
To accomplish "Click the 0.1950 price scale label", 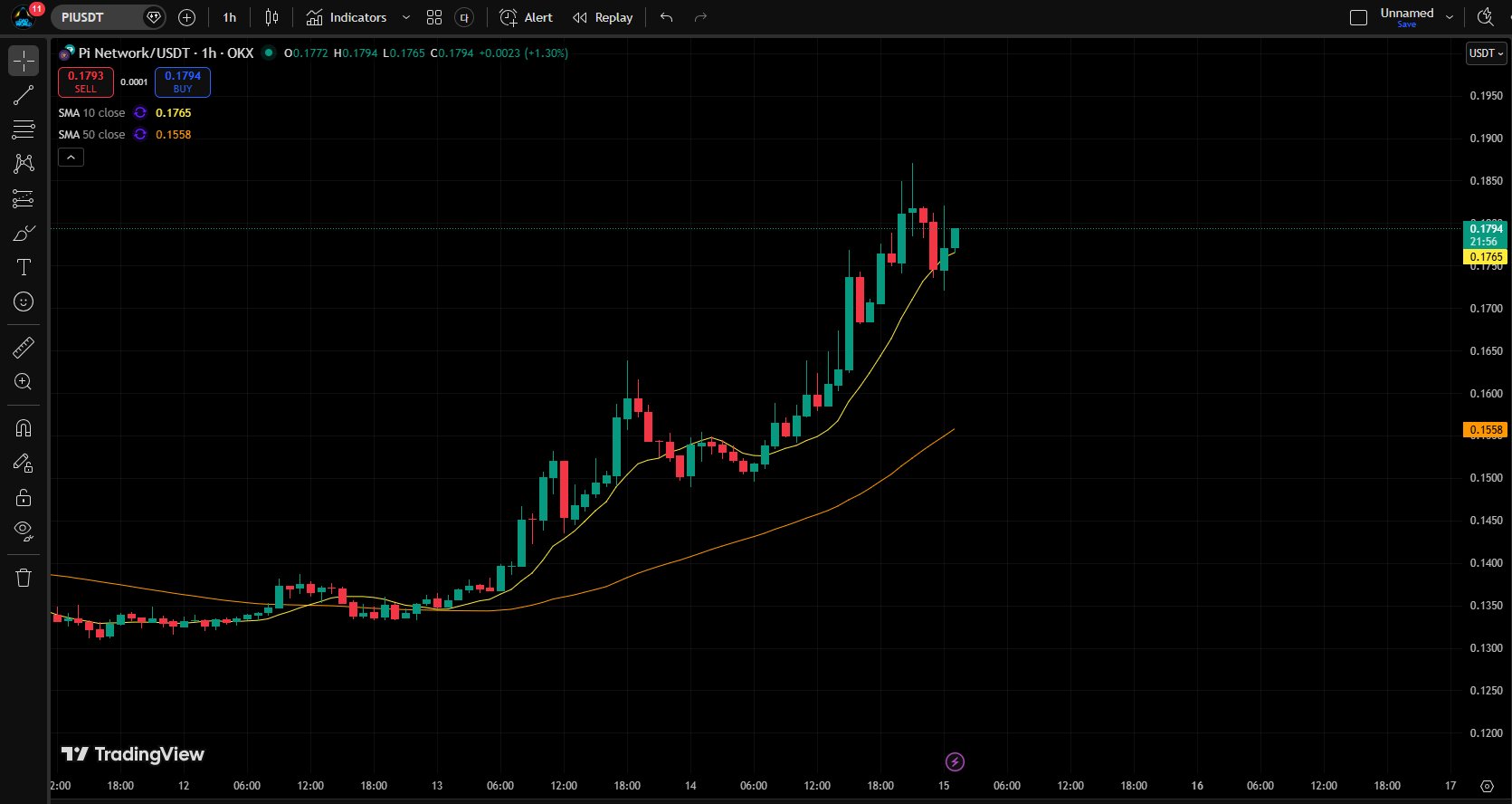I will click(1486, 96).
